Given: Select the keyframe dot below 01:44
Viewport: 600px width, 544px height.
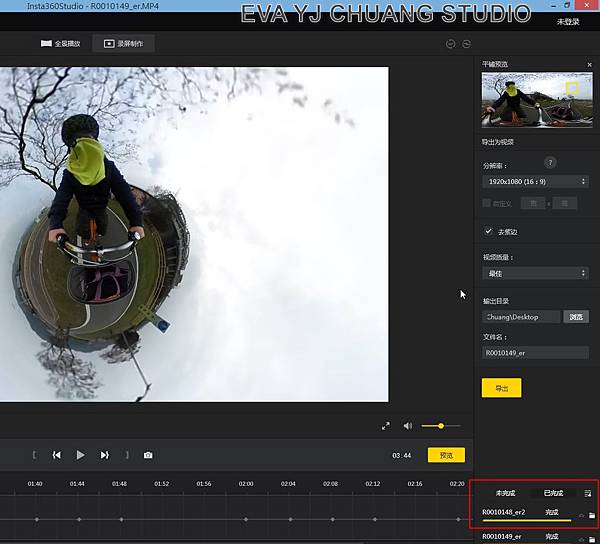Looking at the screenshot, I should pyautogui.click(x=79, y=520).
